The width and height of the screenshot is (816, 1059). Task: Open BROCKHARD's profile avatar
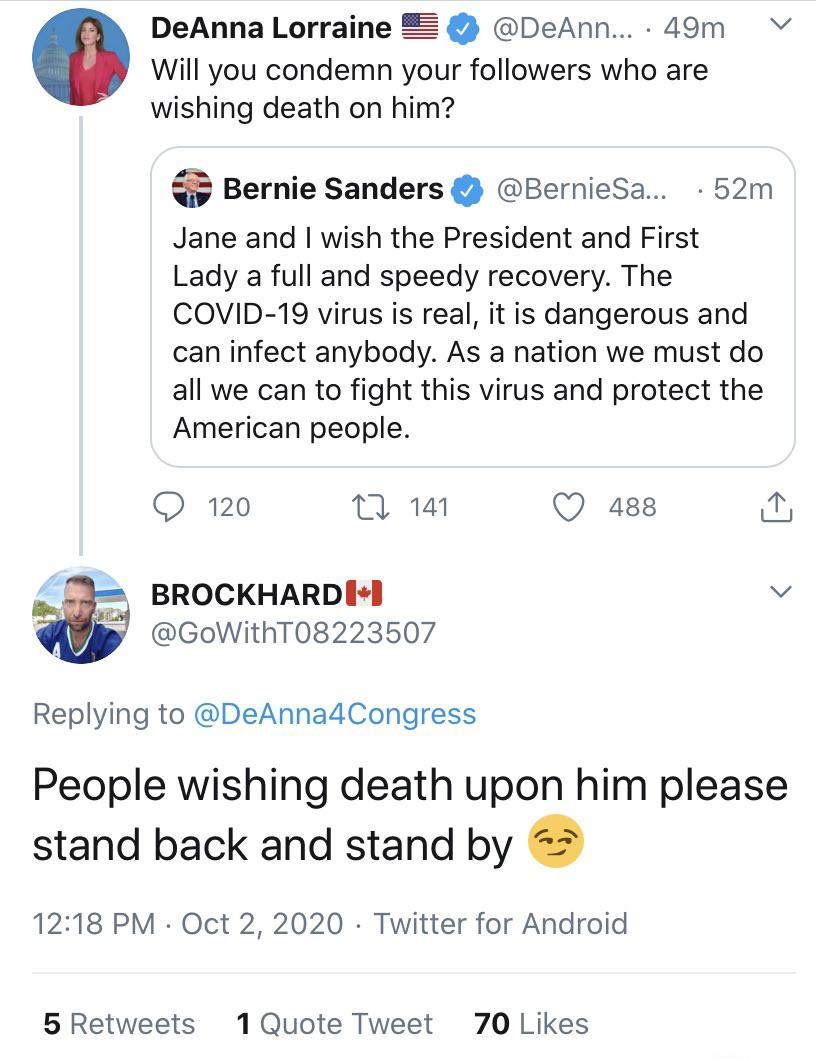(x=81, y=614)
